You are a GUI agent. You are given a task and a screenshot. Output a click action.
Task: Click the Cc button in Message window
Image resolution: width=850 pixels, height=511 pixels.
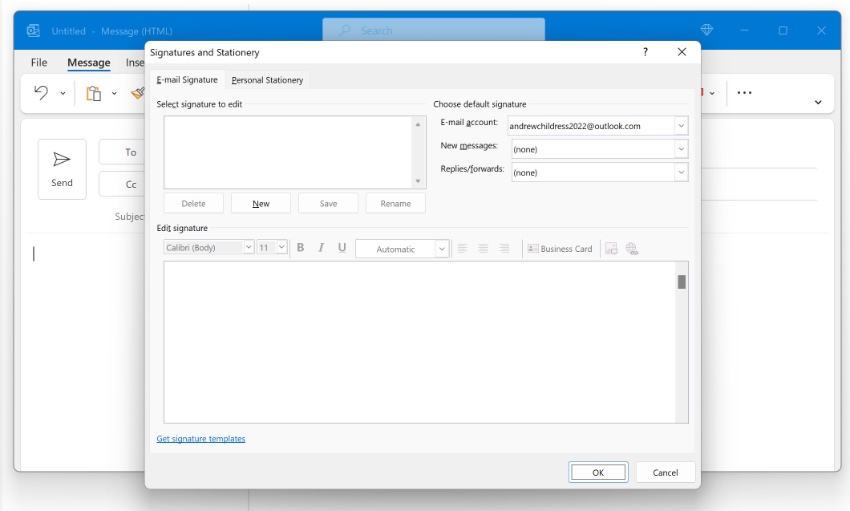pos(124,184)
